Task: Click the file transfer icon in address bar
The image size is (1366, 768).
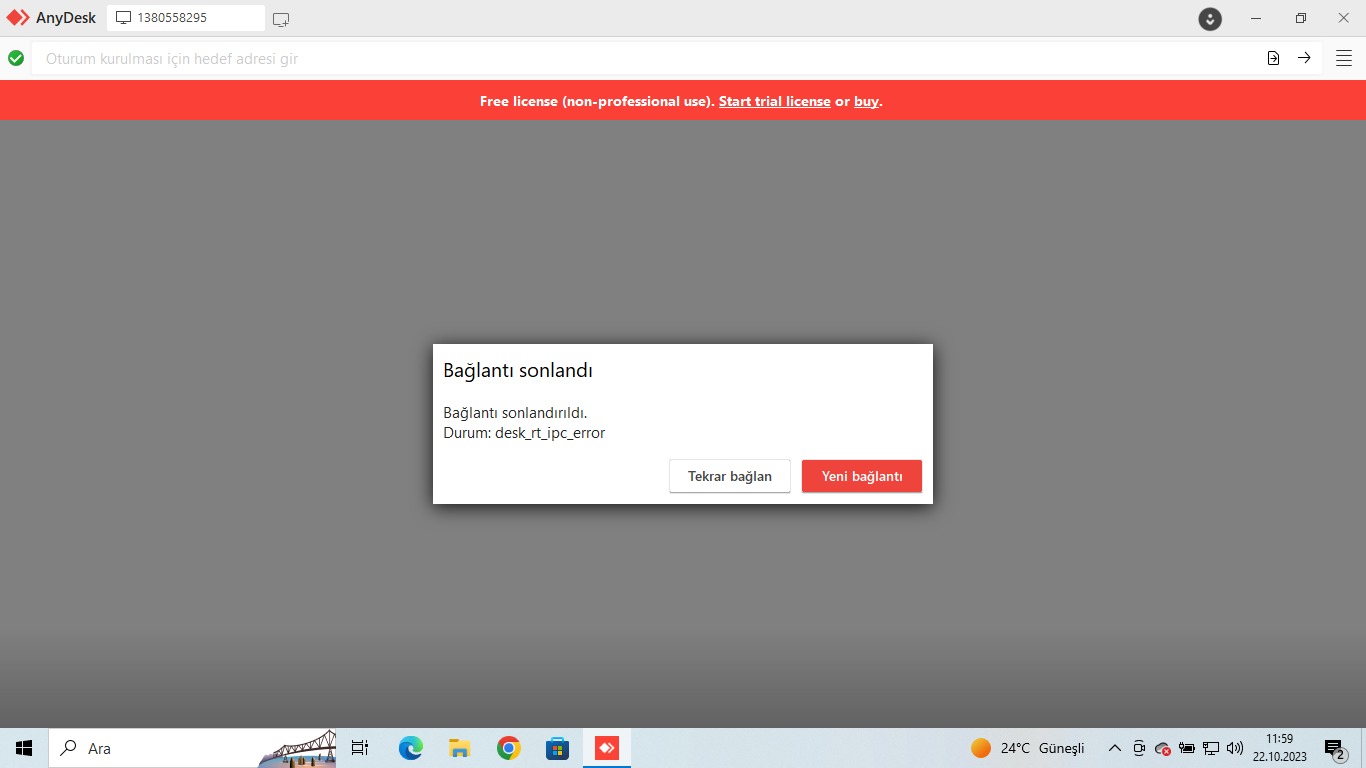Action: click(1273, 58)
